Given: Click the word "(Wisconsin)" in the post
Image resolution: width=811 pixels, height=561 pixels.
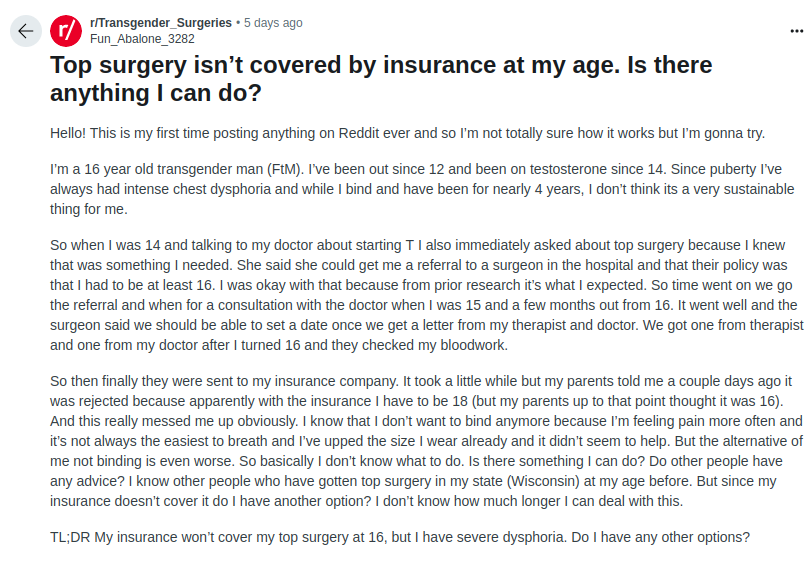Looking at the screenshot, I should pos(543,481).
